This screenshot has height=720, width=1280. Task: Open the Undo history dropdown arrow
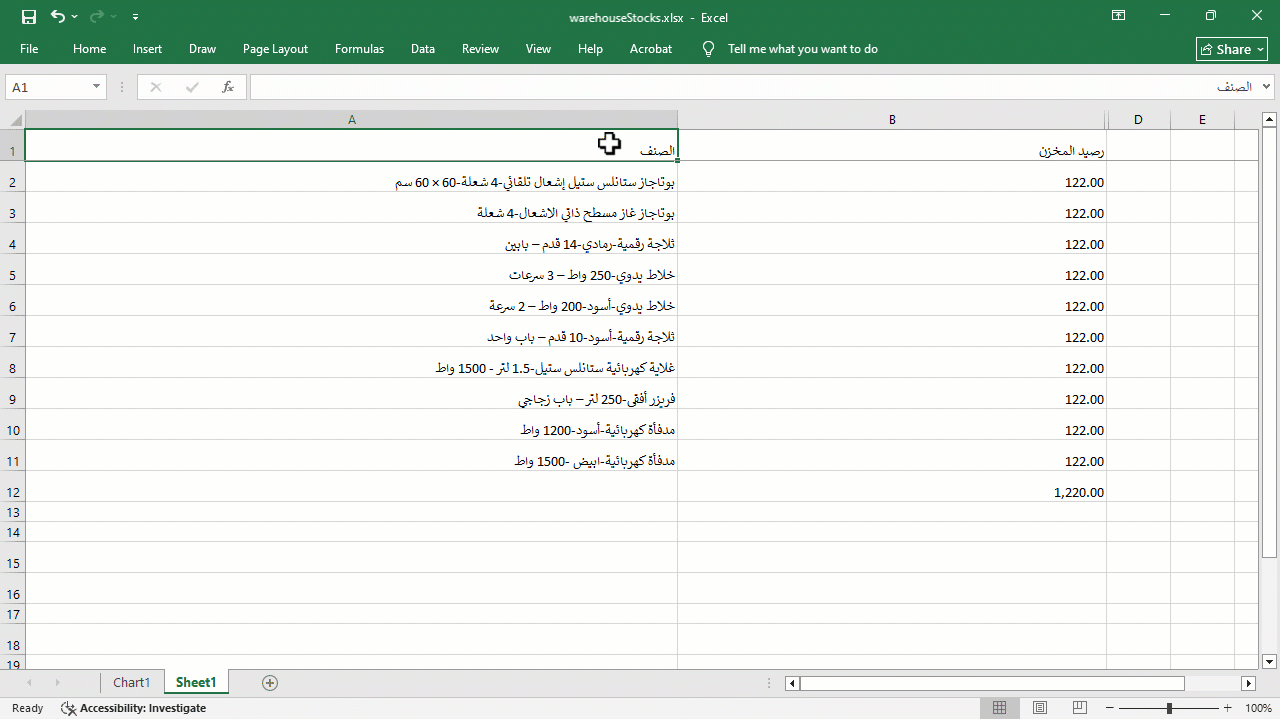click(74, 17)
